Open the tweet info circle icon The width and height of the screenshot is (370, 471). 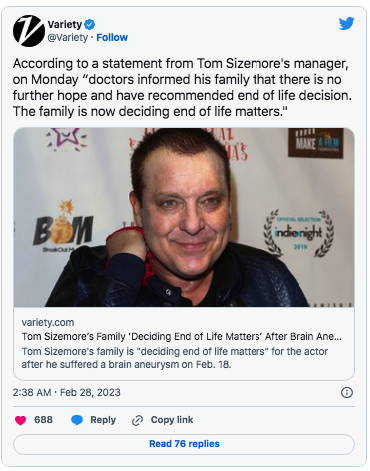point(347,392)
